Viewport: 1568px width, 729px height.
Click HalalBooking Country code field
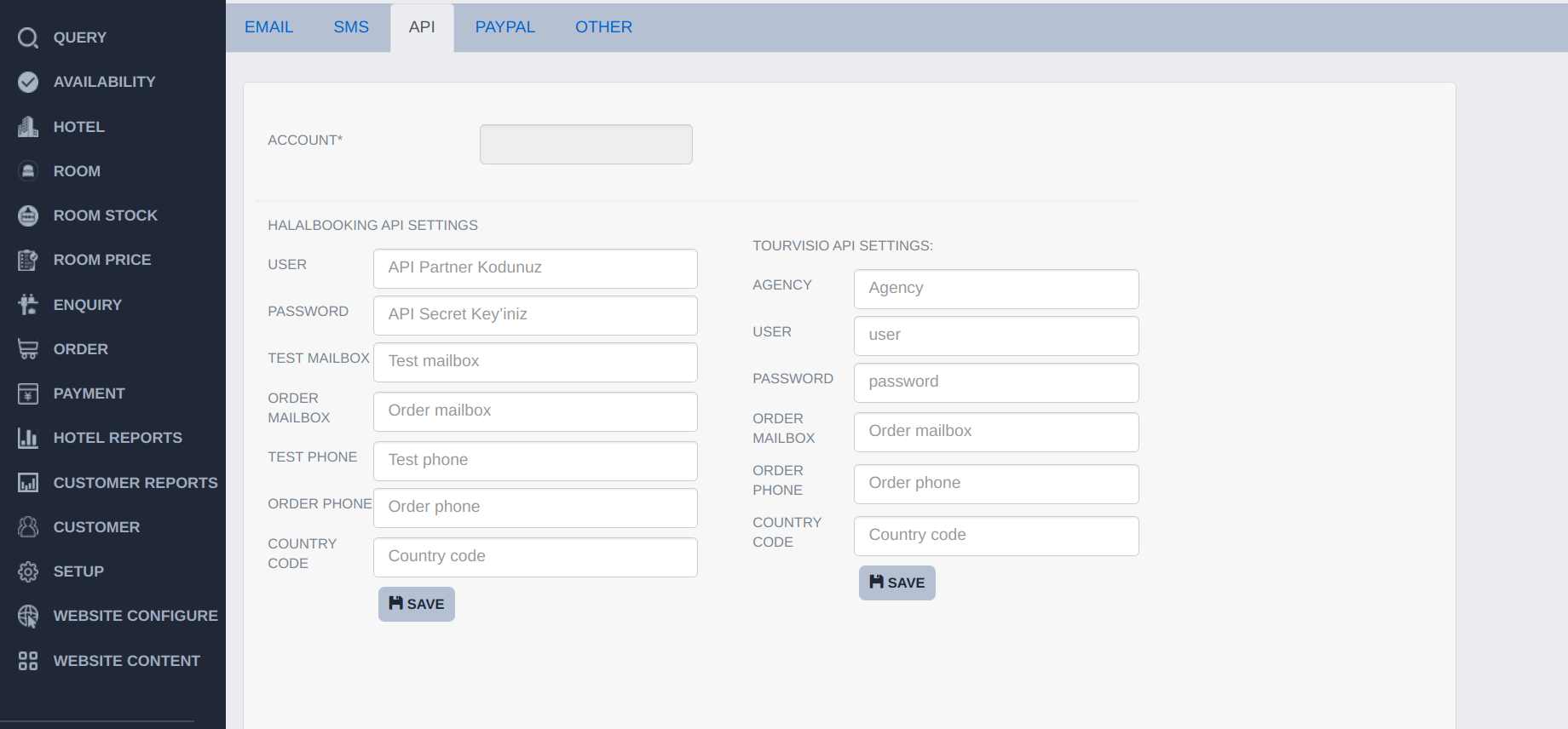point(535,557)
